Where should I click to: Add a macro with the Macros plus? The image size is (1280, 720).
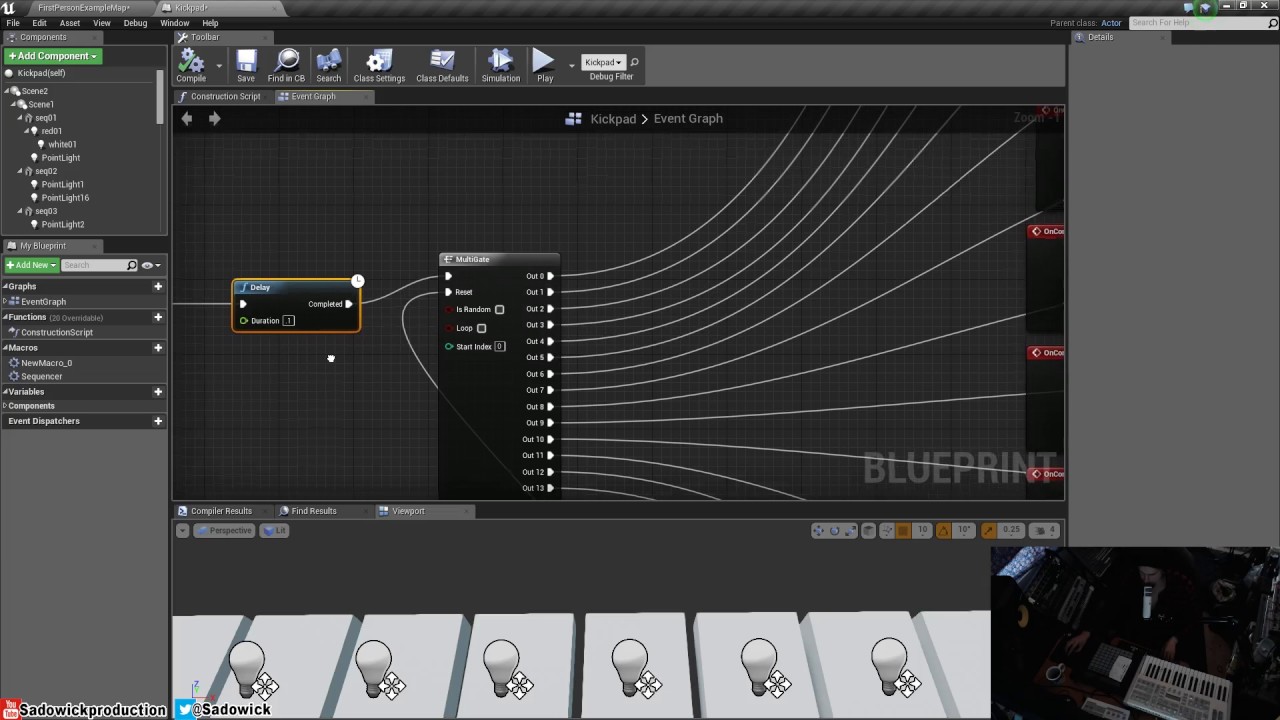click(157, 348)
